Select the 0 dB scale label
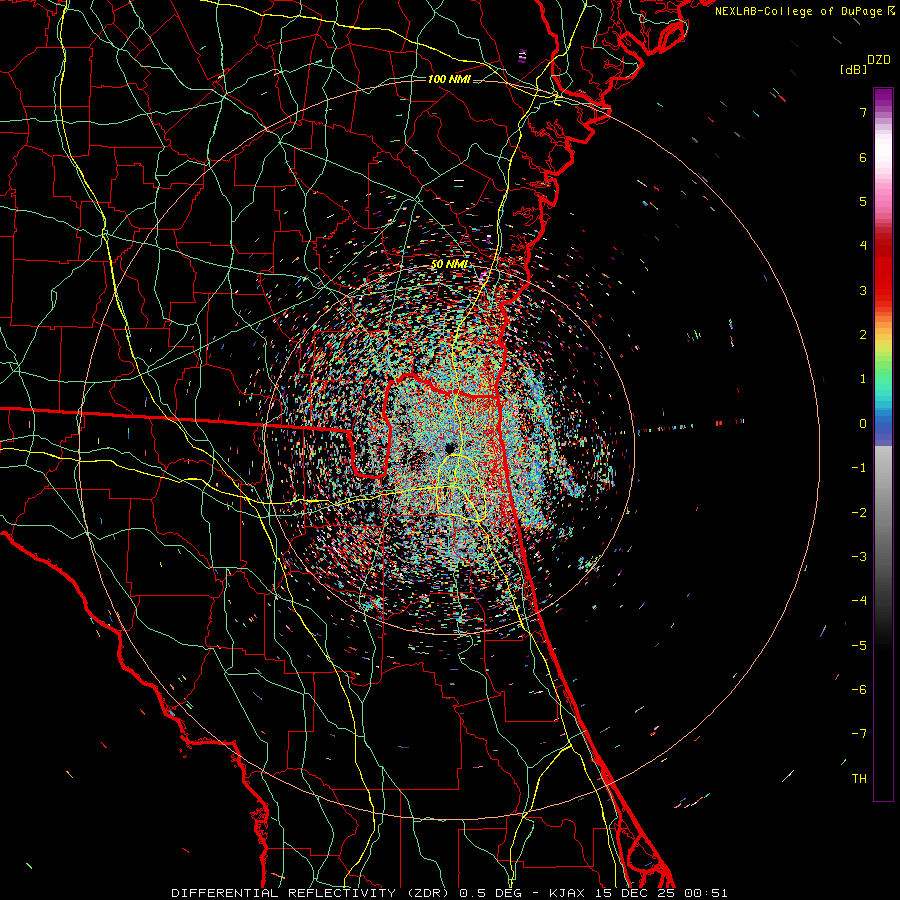 (863, 424)
